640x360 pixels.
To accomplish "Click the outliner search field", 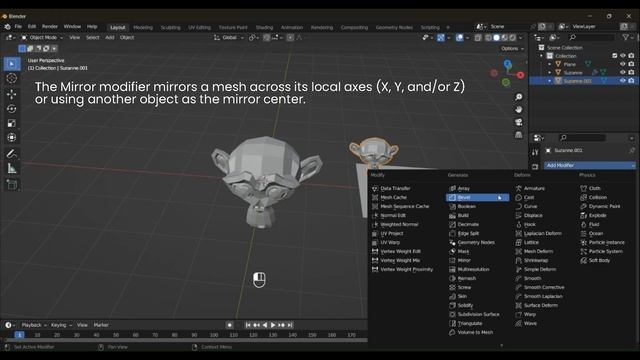I will coord(592,38).
